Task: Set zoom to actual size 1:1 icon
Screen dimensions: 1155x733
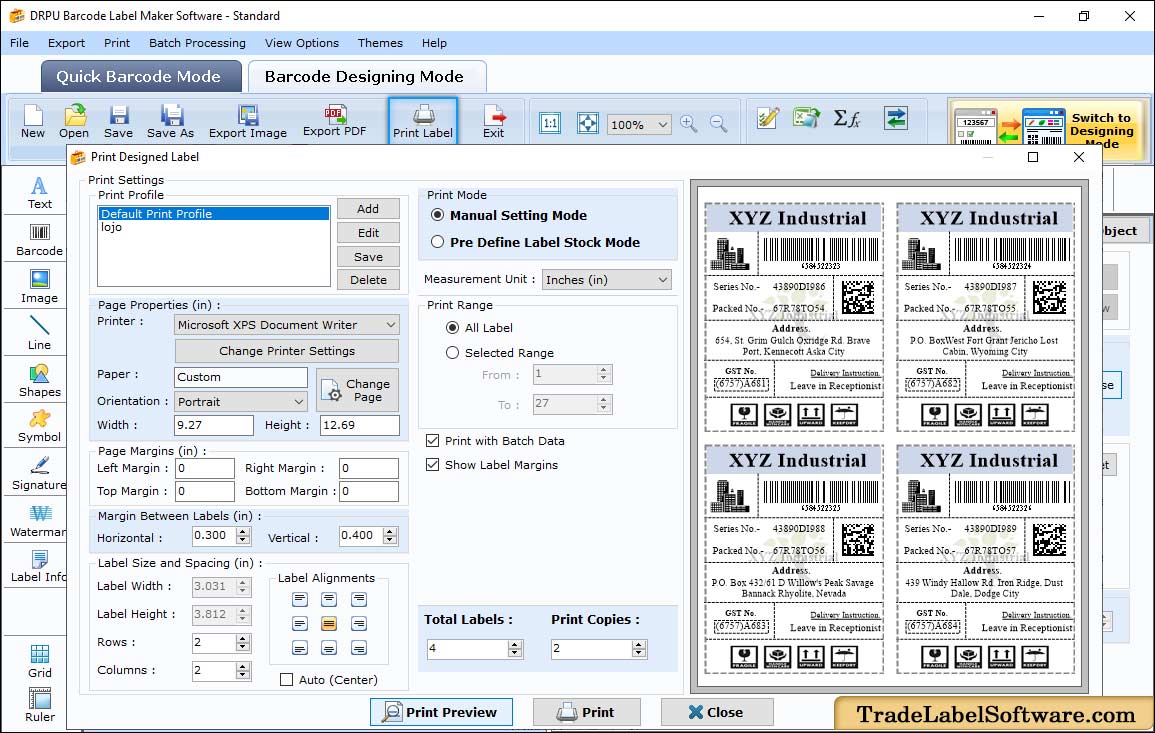Action: tap(550, 123)
